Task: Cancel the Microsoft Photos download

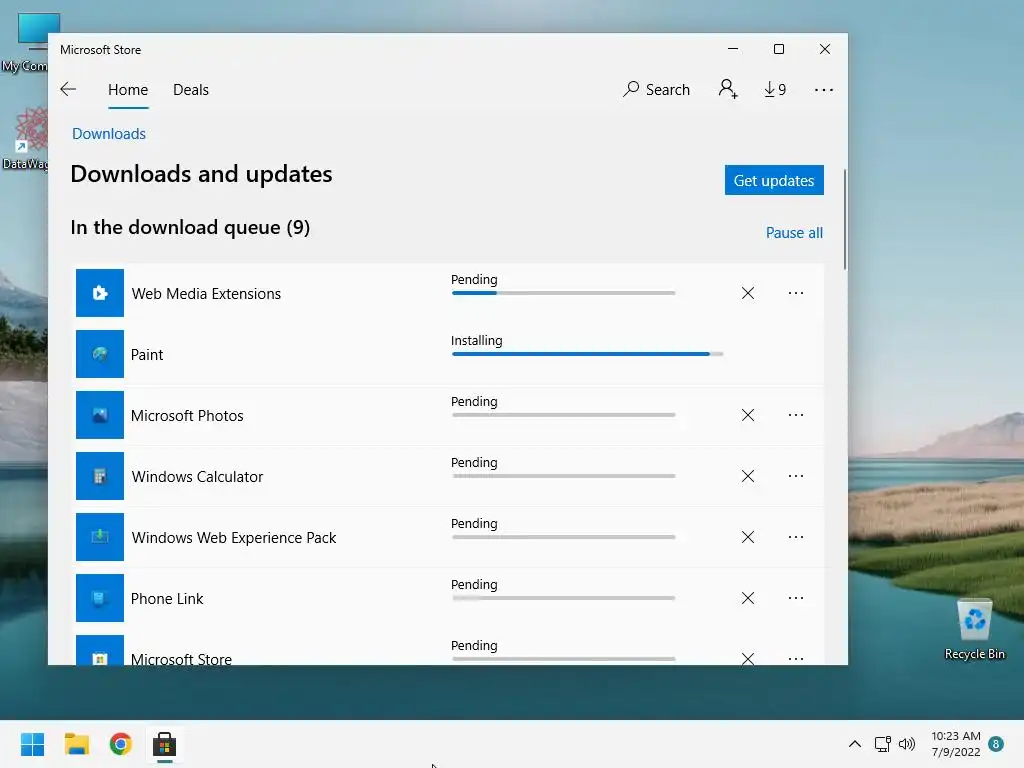Action: pos(748,415)
